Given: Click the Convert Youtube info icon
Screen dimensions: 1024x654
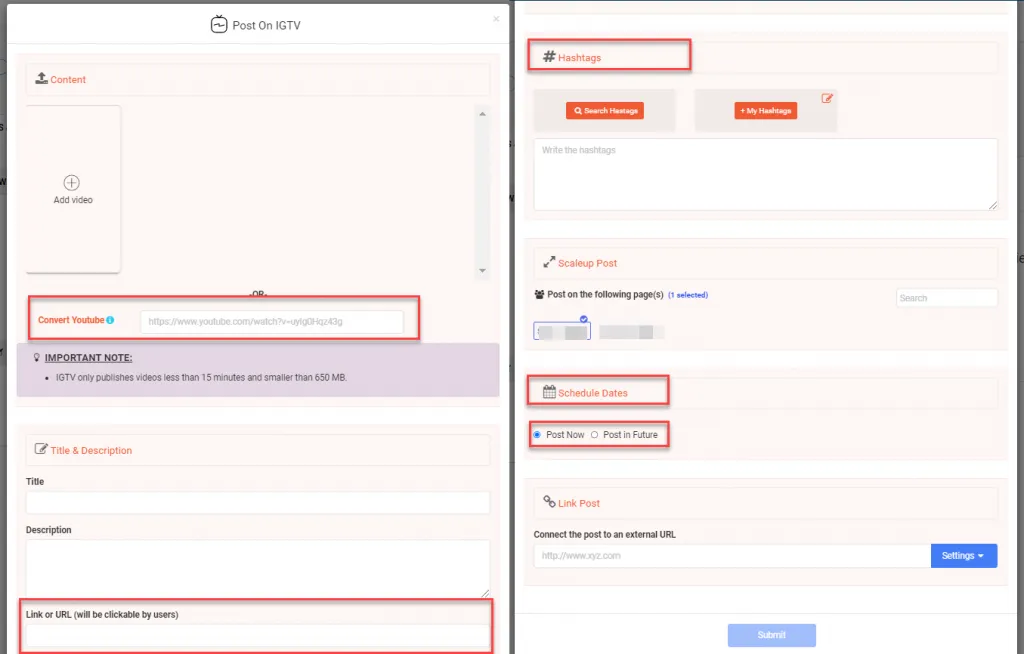Looking at the screenshot, I should pos(110,321).
